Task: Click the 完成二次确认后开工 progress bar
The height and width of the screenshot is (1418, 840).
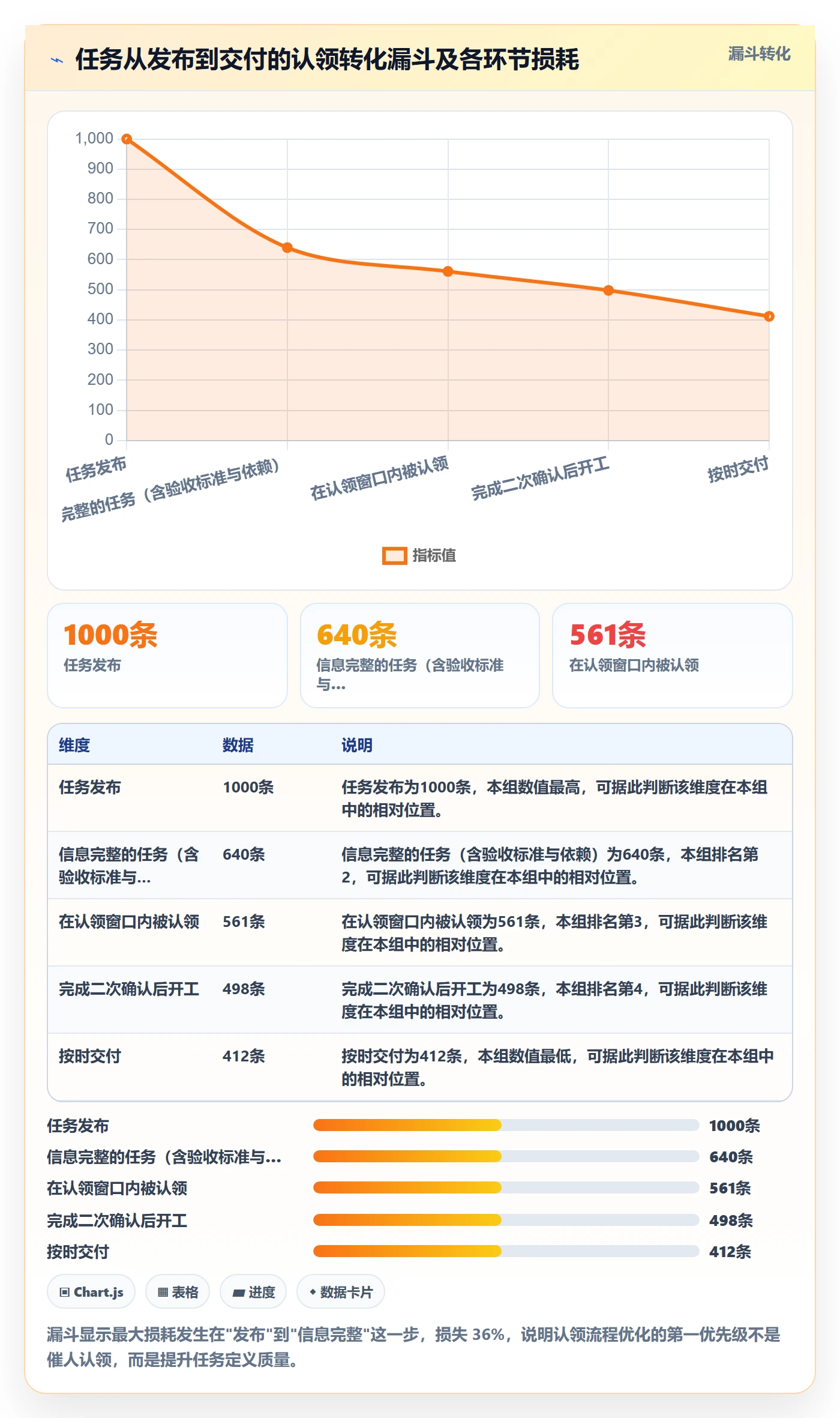Action: point(506,1220)
